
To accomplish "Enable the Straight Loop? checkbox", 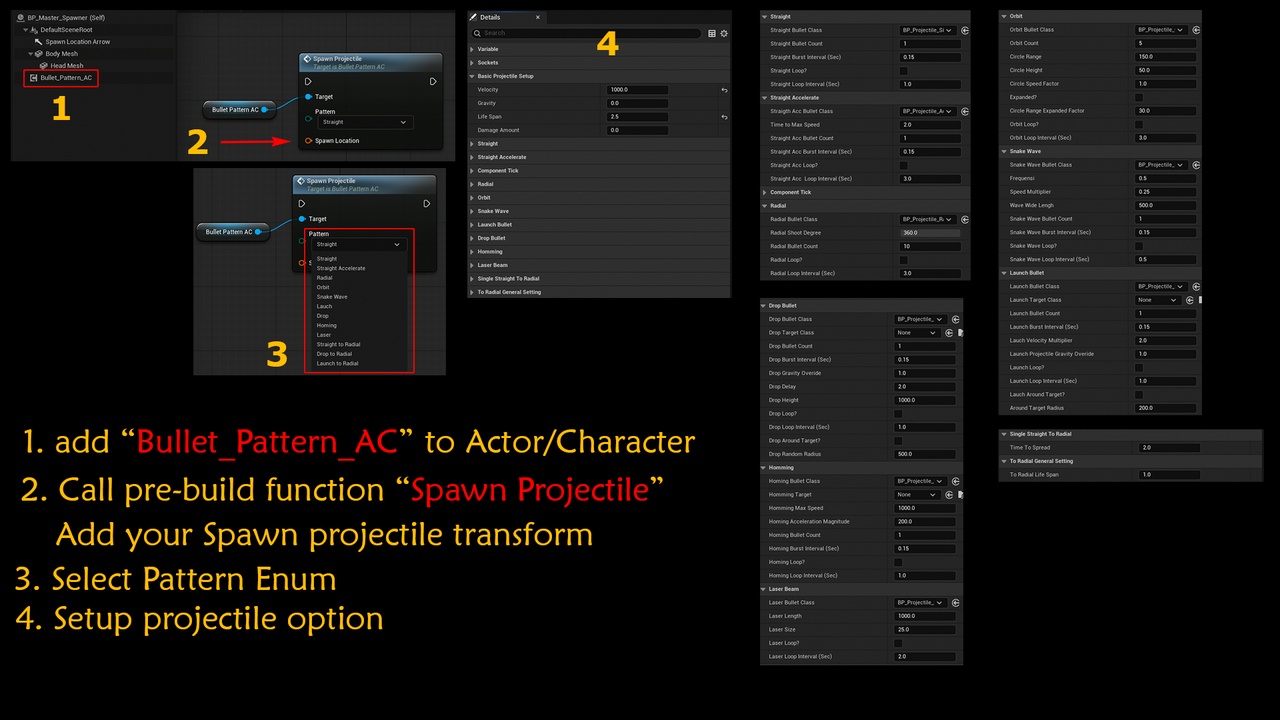I will (904, 71).
